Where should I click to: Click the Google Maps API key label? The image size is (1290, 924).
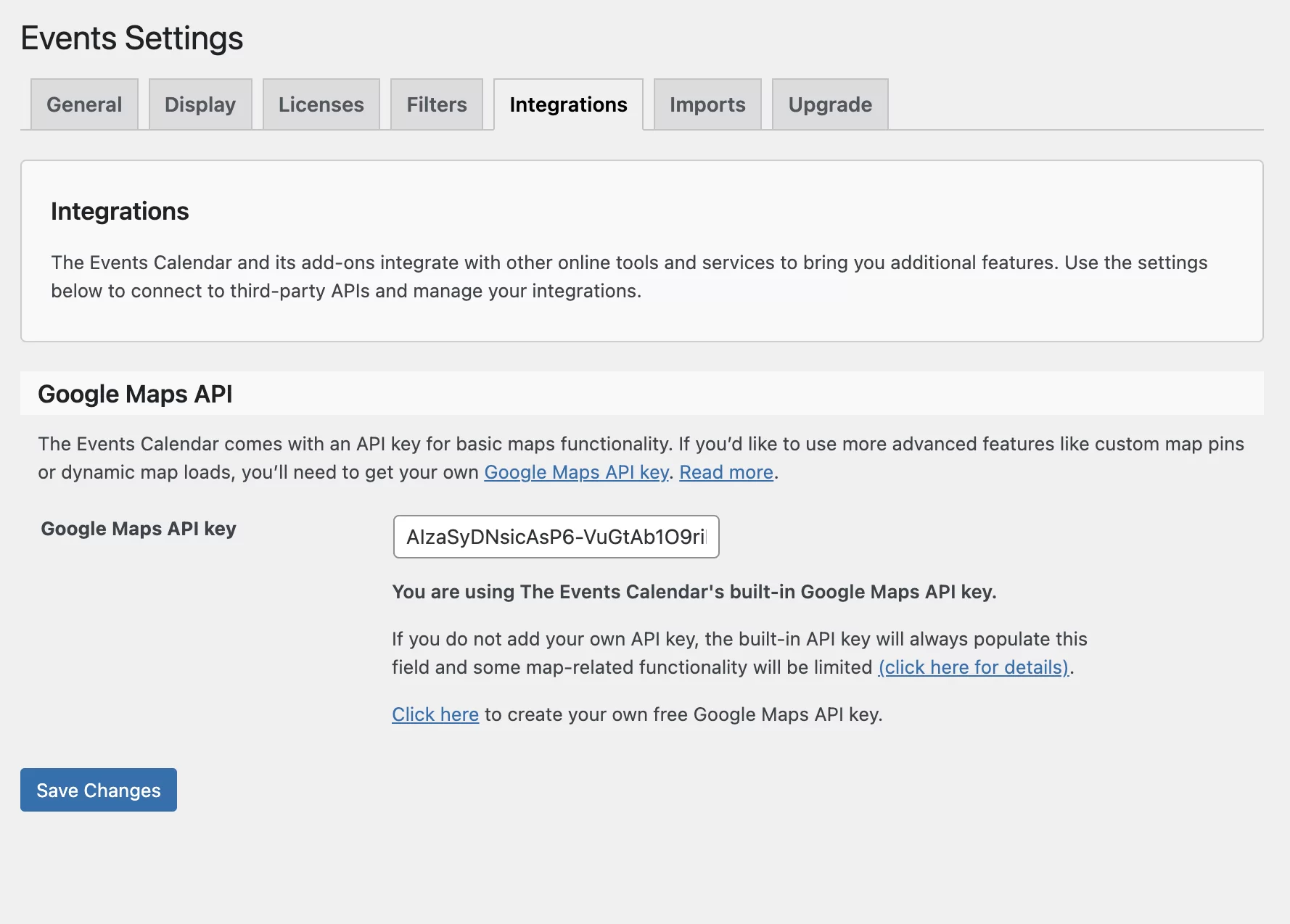(x=139, y=529)
